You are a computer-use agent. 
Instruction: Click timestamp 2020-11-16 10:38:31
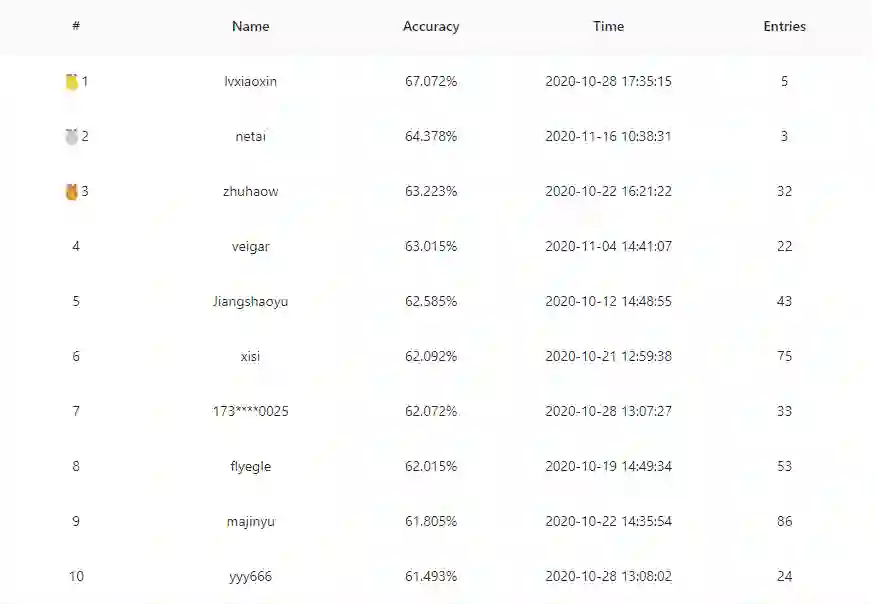click(608, 137)
